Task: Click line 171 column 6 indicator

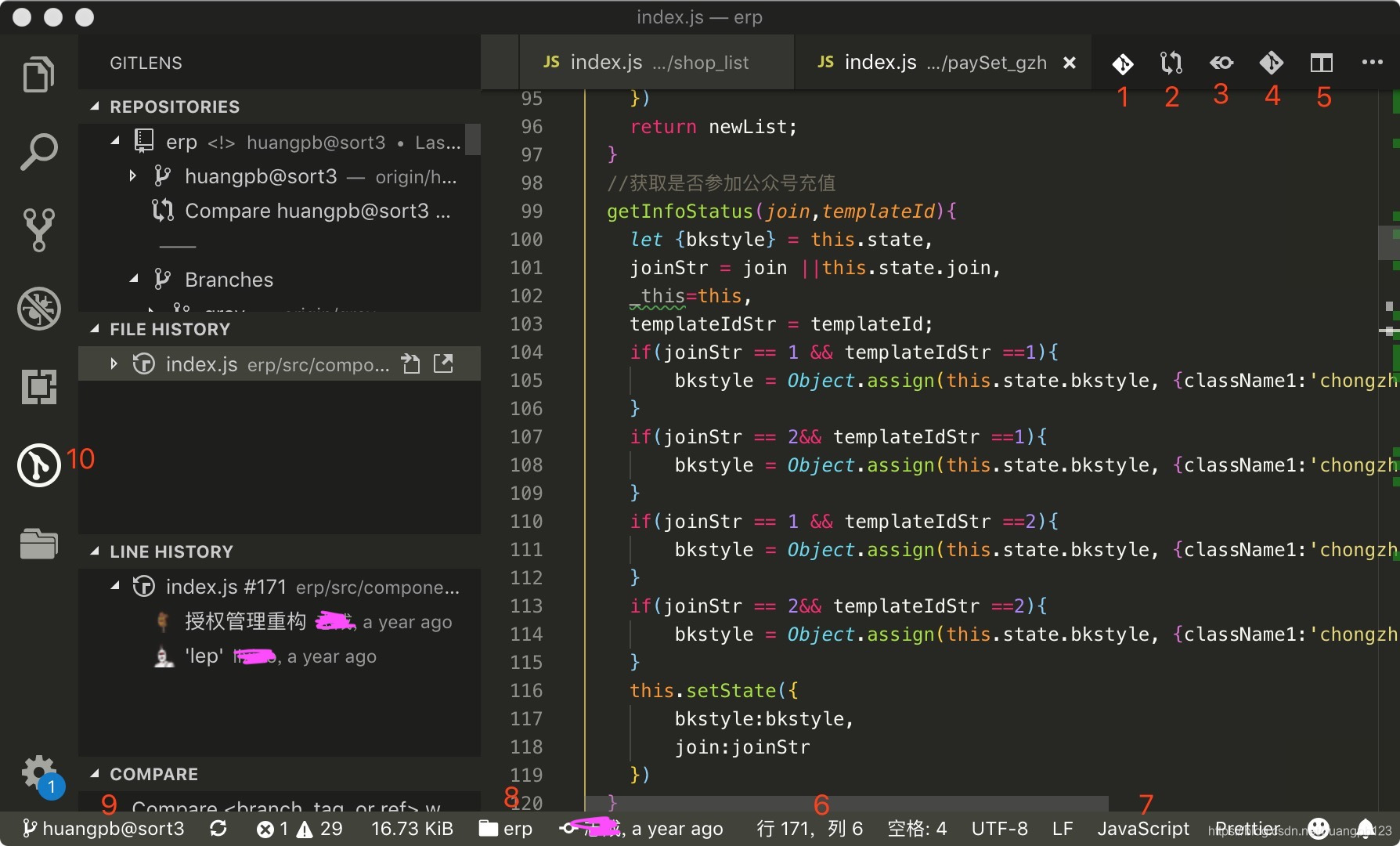Action: (810, 829)
